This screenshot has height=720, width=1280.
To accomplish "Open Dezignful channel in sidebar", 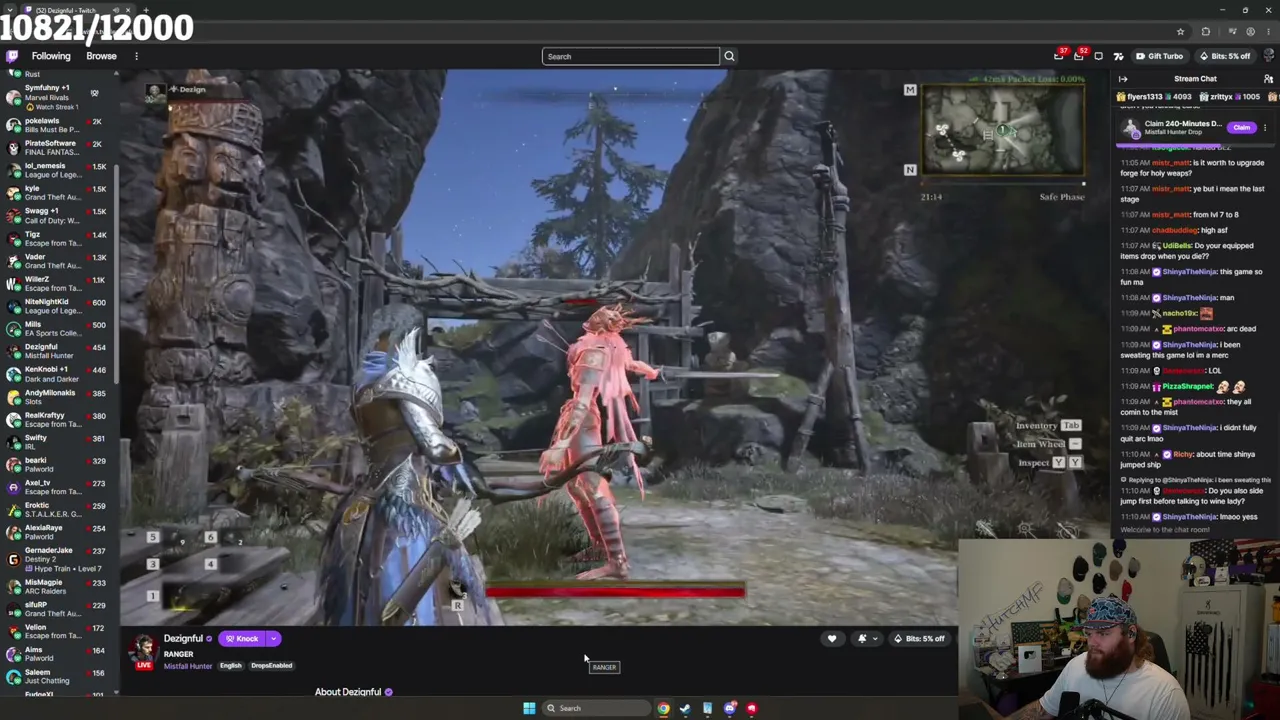I will [x=58, y=350].
